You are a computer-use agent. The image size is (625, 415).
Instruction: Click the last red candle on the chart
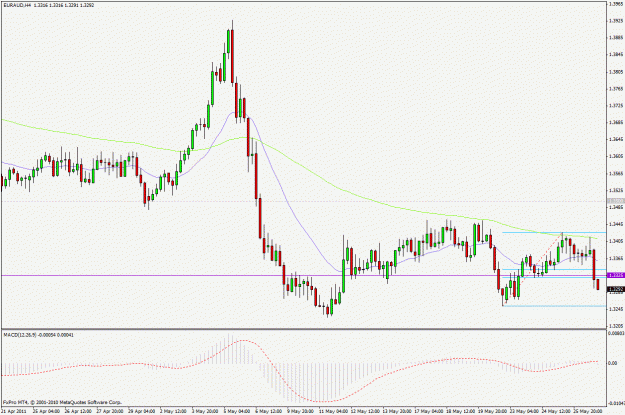[x=597, y=285]
